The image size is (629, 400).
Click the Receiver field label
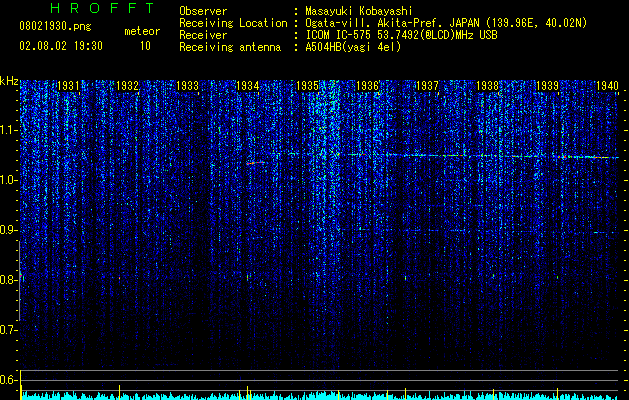pyautogui.click(x=203, y=35)
